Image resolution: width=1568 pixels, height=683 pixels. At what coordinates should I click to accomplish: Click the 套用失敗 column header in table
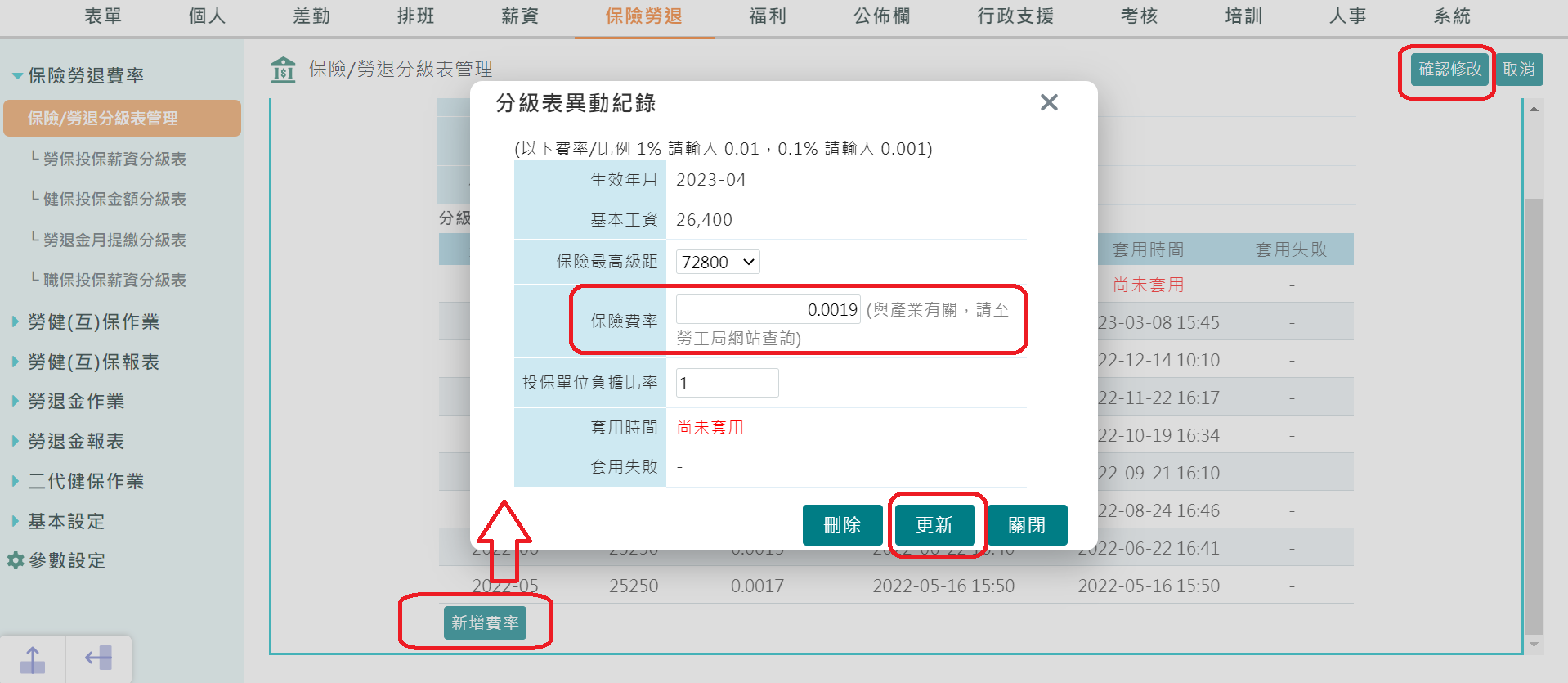tap(1291, 249)
